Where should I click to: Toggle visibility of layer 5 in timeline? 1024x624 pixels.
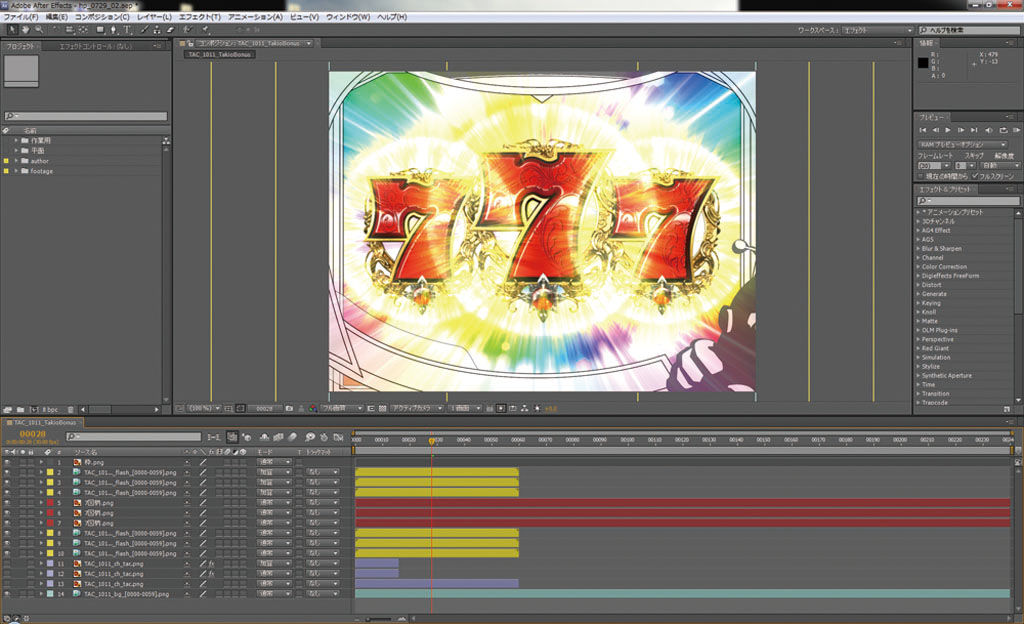[x=7, y=503]
